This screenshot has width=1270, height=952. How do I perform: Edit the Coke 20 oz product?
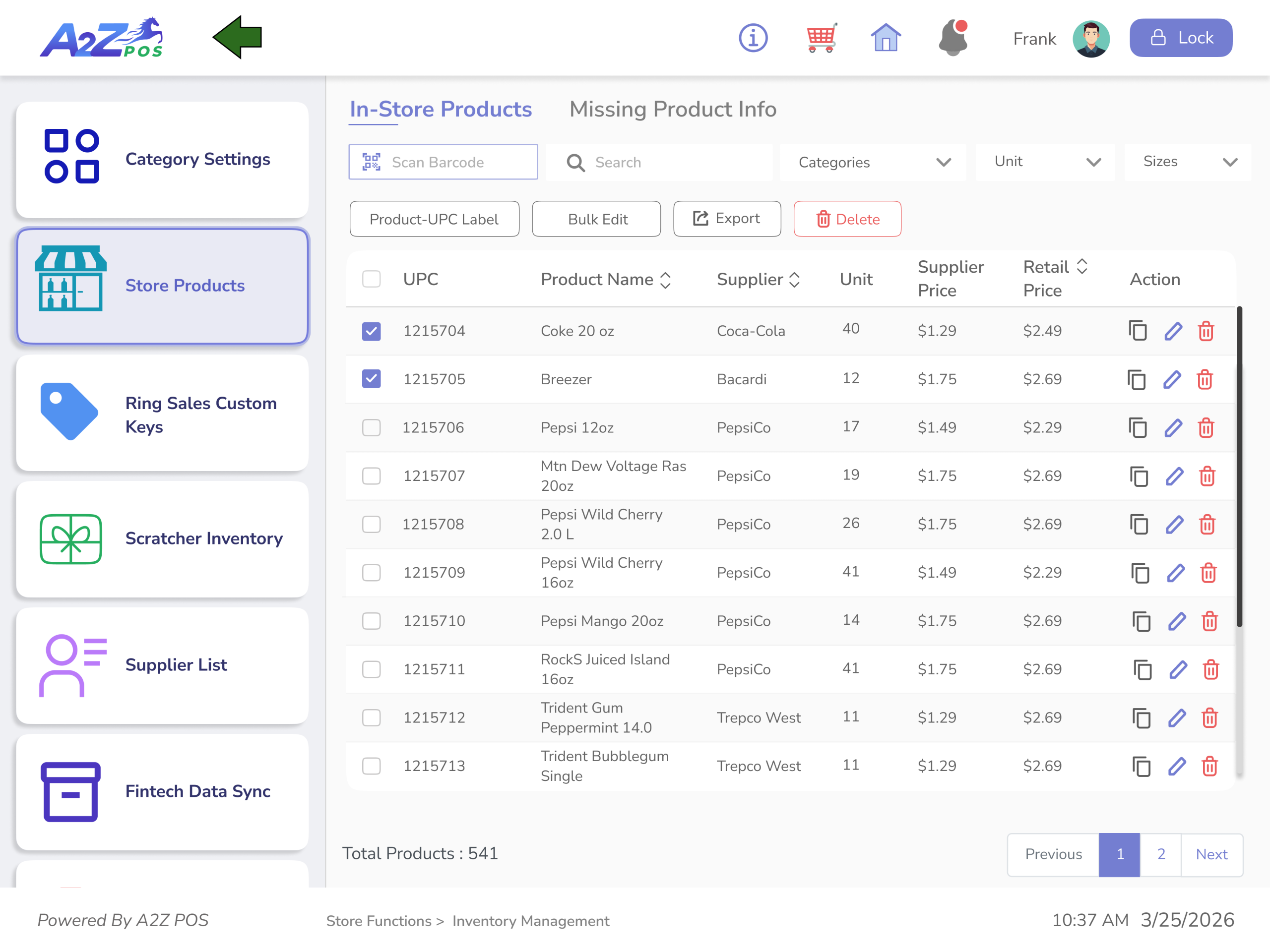(x=1173, y=331)
